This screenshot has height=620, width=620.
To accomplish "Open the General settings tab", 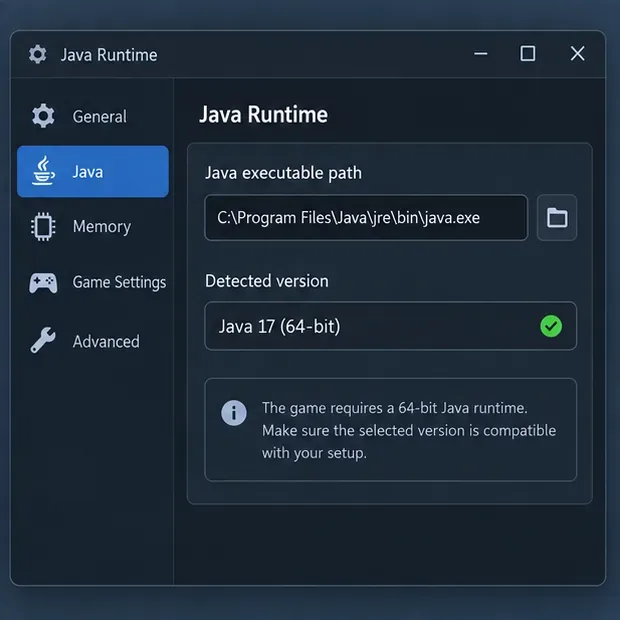I will click(x=93, y=116).
